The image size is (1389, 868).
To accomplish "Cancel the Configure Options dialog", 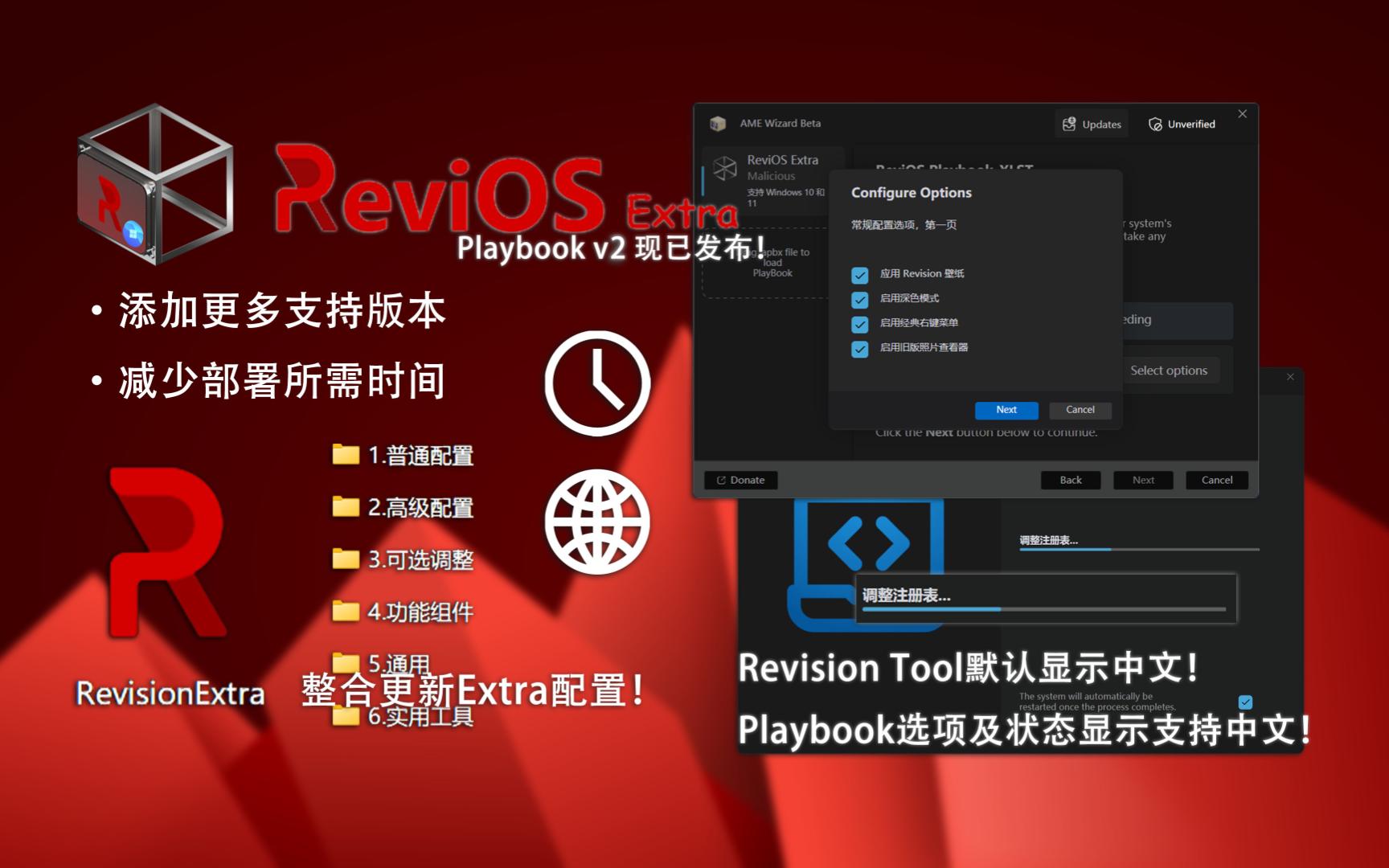I will 1080,410.
